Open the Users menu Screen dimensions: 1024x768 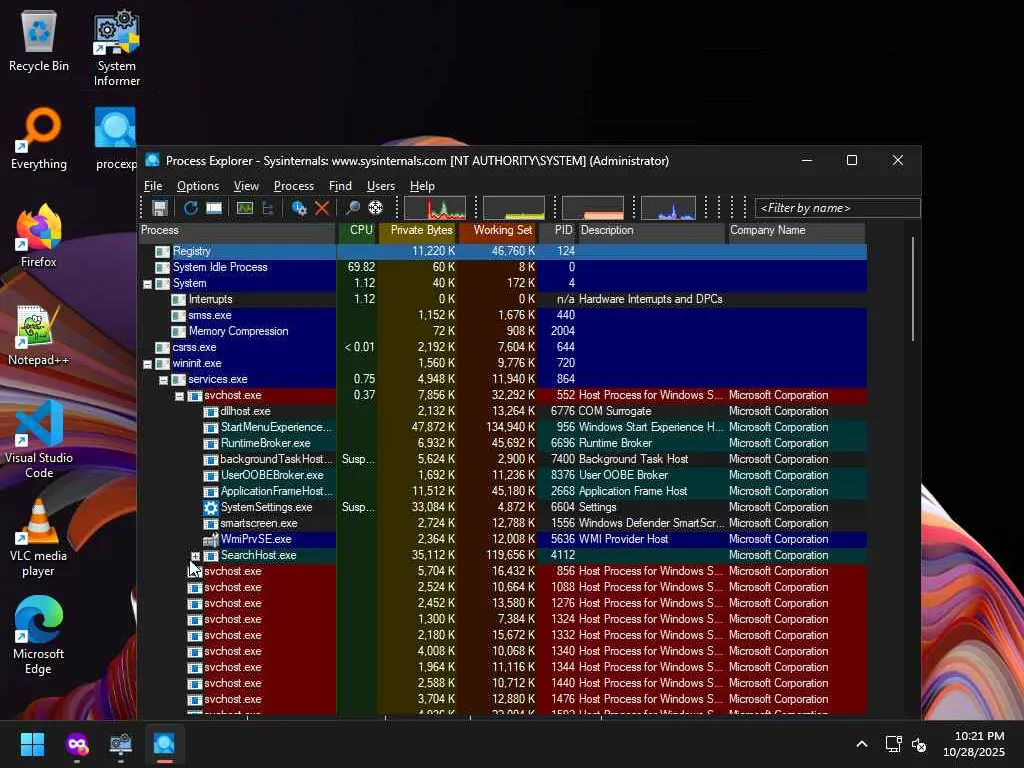point(381,186)
